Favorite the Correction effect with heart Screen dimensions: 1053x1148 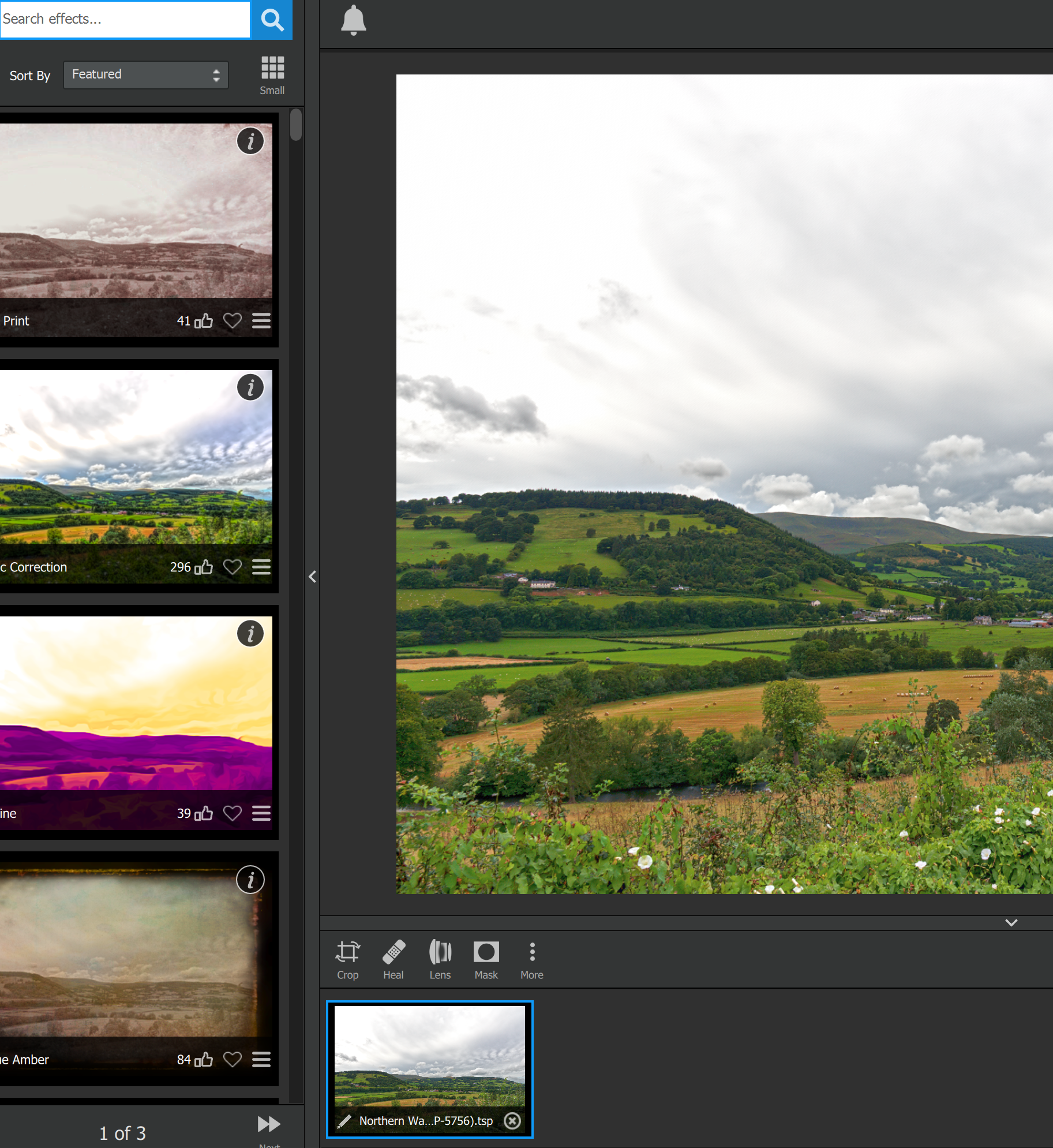[x=233, y=567]
